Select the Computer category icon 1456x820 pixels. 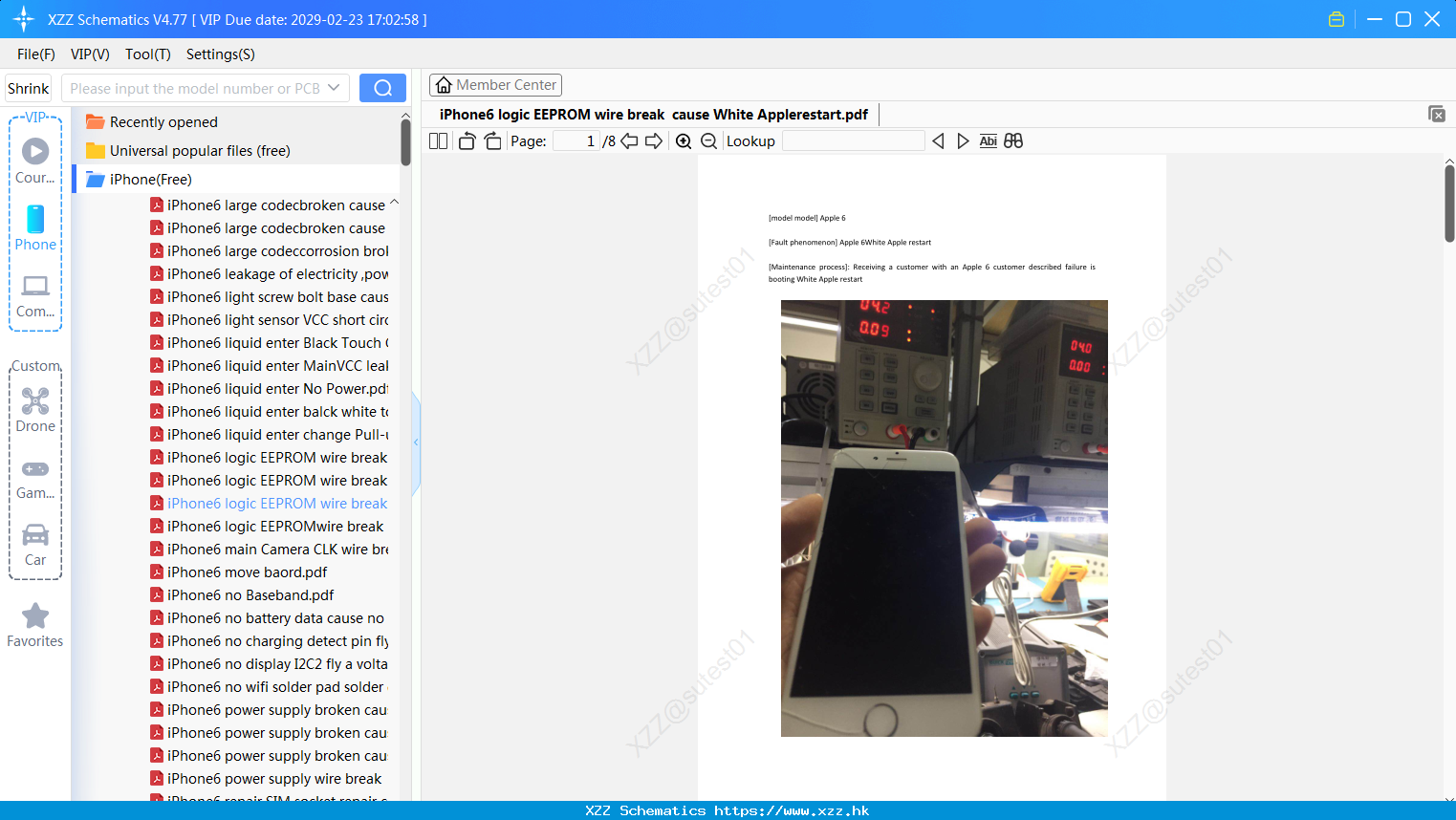click(35, 296)
